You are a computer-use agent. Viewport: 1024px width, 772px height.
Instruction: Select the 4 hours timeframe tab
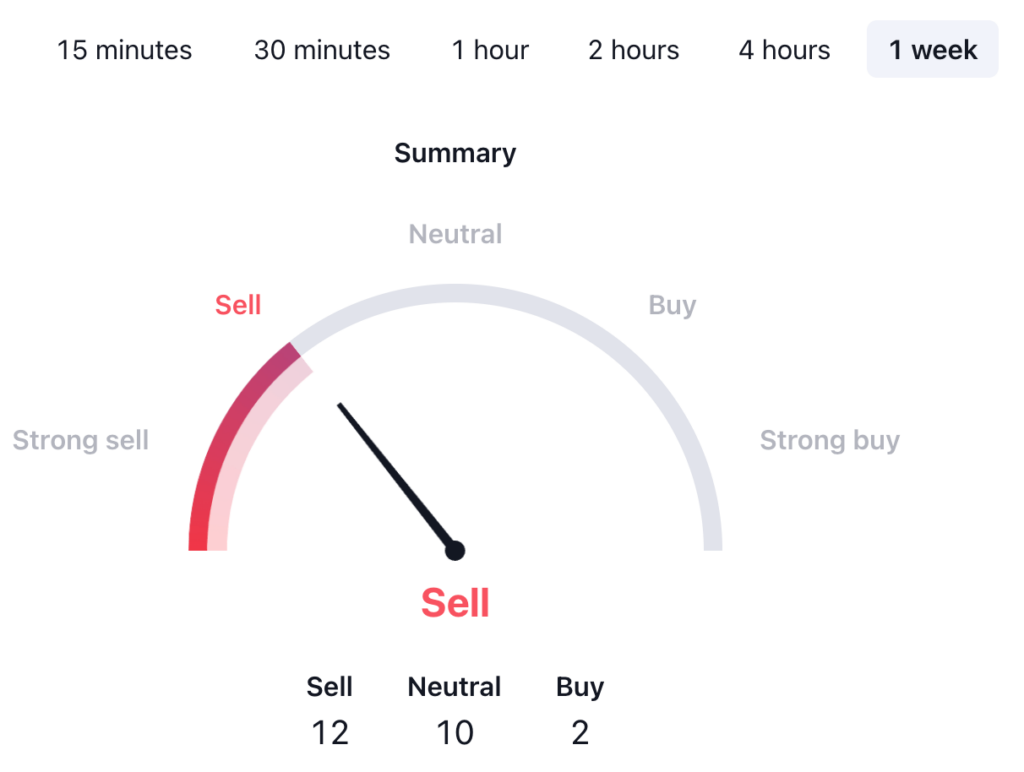tap(784, 50)
